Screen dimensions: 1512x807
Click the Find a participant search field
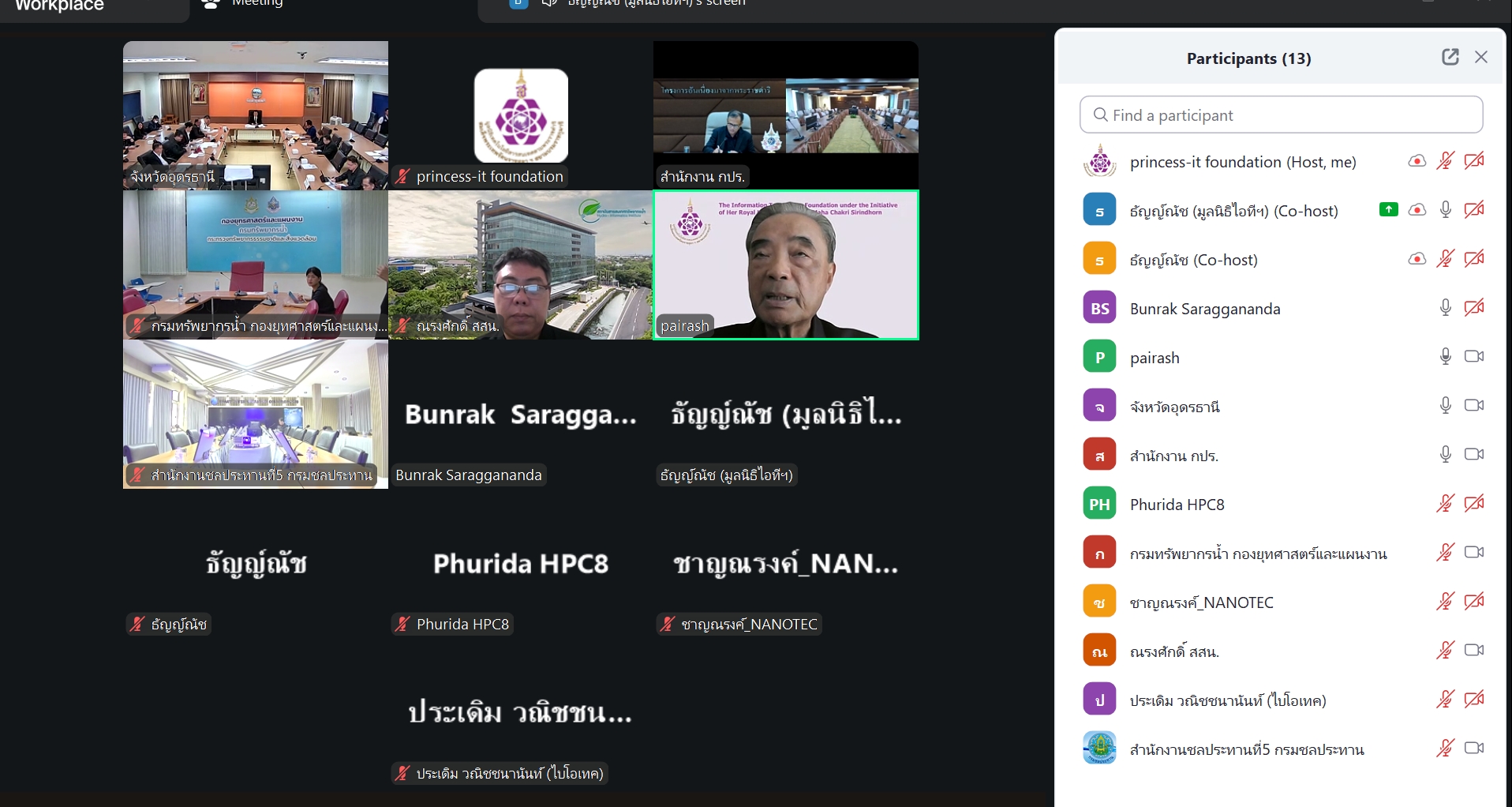1281,115
